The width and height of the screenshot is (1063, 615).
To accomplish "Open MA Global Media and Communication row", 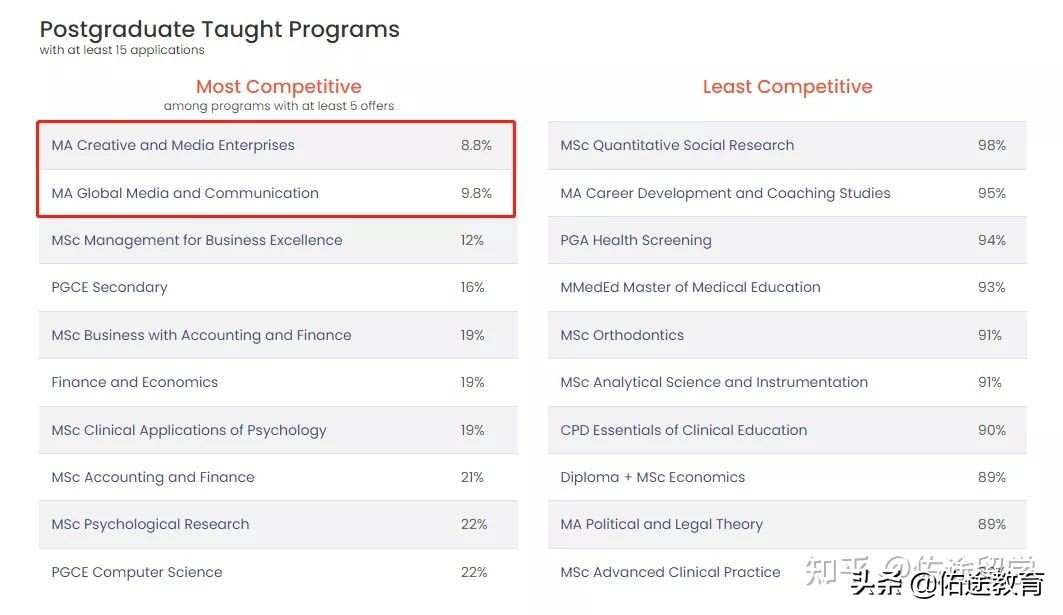I will (x=185, y=193).
